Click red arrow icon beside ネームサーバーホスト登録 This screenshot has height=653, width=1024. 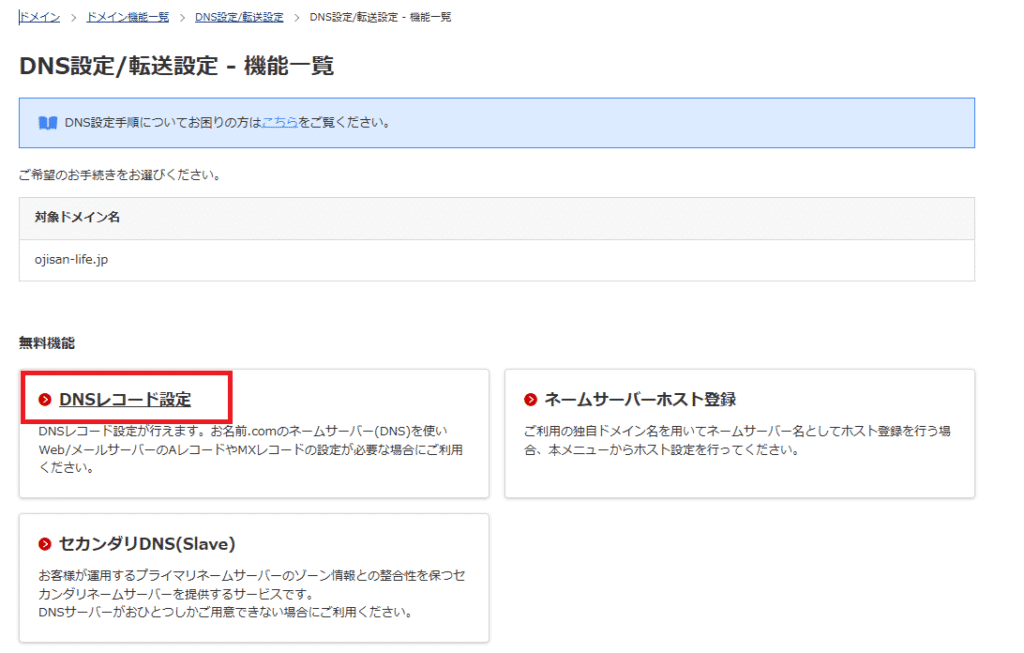[x=530, y=399]
